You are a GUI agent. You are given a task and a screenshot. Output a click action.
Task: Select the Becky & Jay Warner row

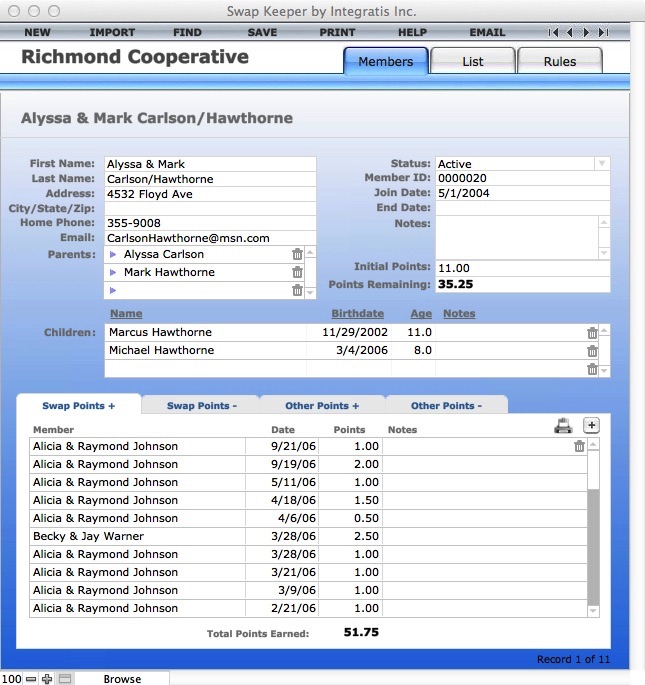[x=308, y=536]
